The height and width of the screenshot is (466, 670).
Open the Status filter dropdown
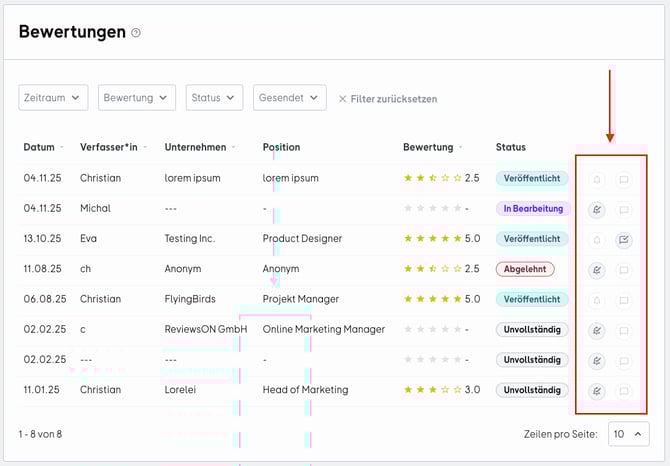(x=214, y=98)
